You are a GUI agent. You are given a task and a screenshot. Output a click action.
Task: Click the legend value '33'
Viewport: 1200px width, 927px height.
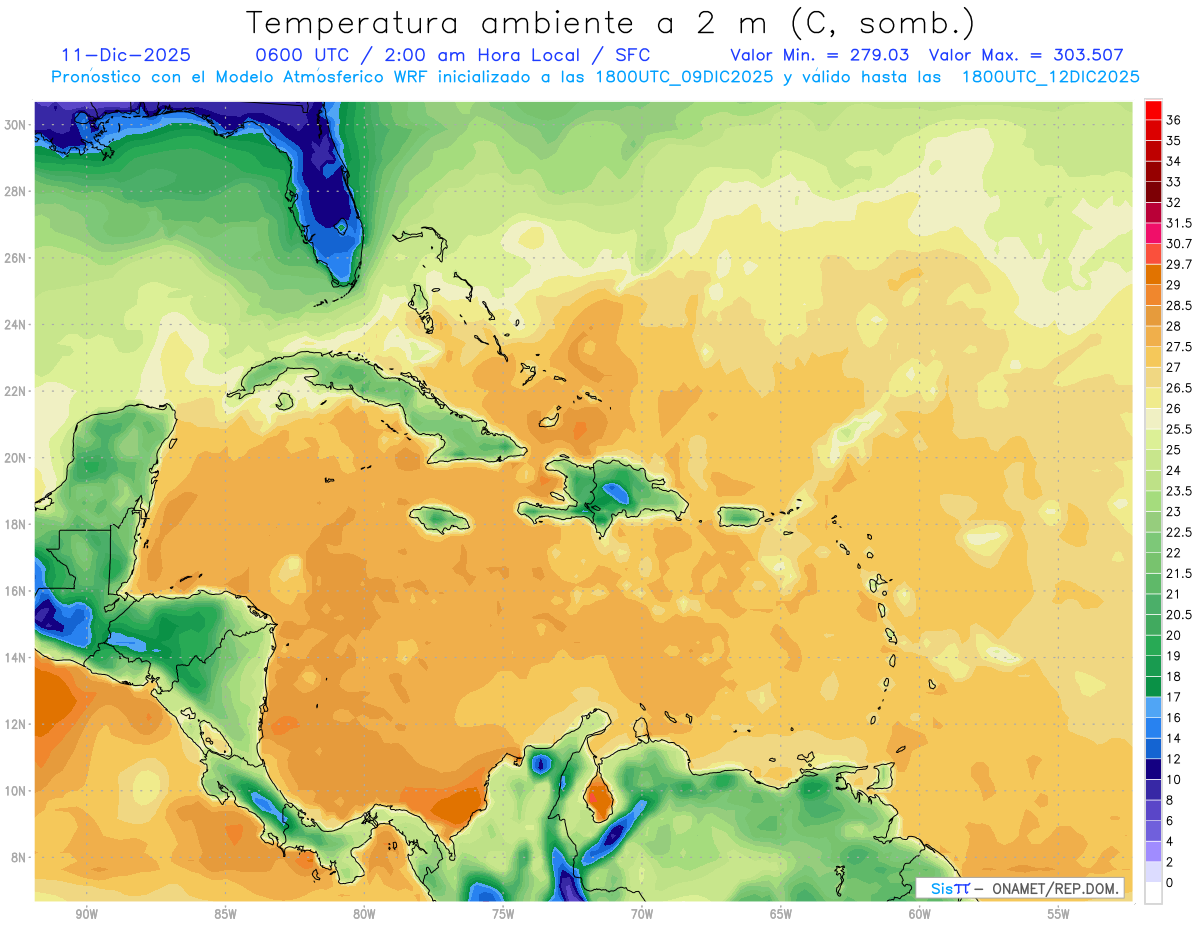click(1174, 182)
